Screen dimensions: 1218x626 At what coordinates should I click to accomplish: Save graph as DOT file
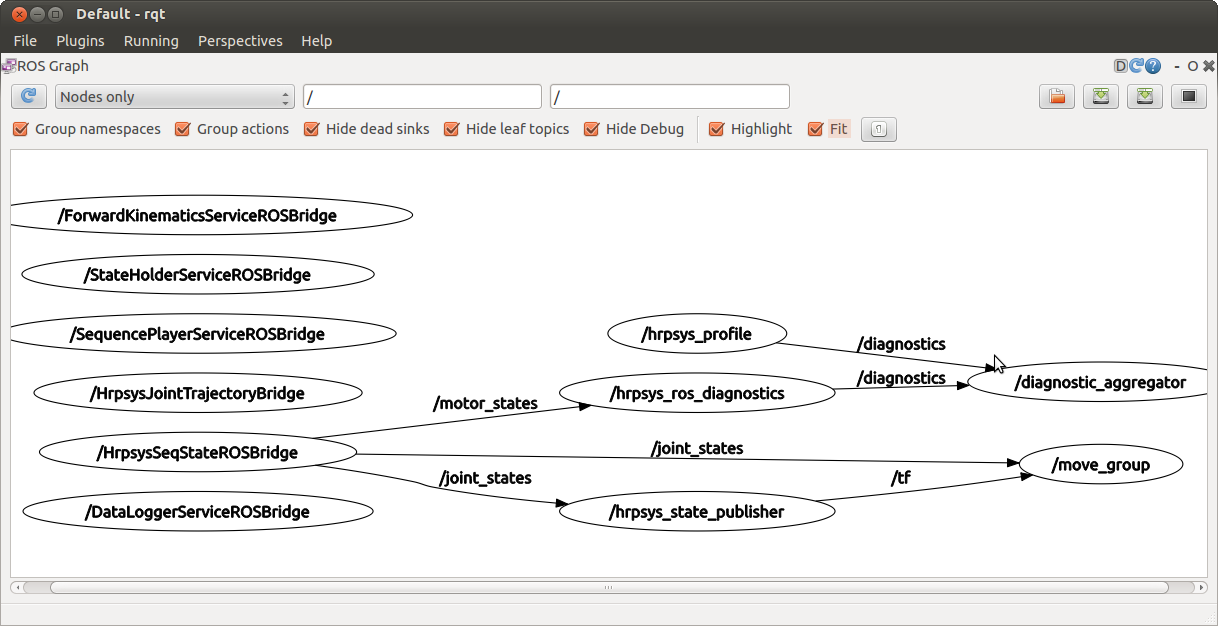(1100, 97)
